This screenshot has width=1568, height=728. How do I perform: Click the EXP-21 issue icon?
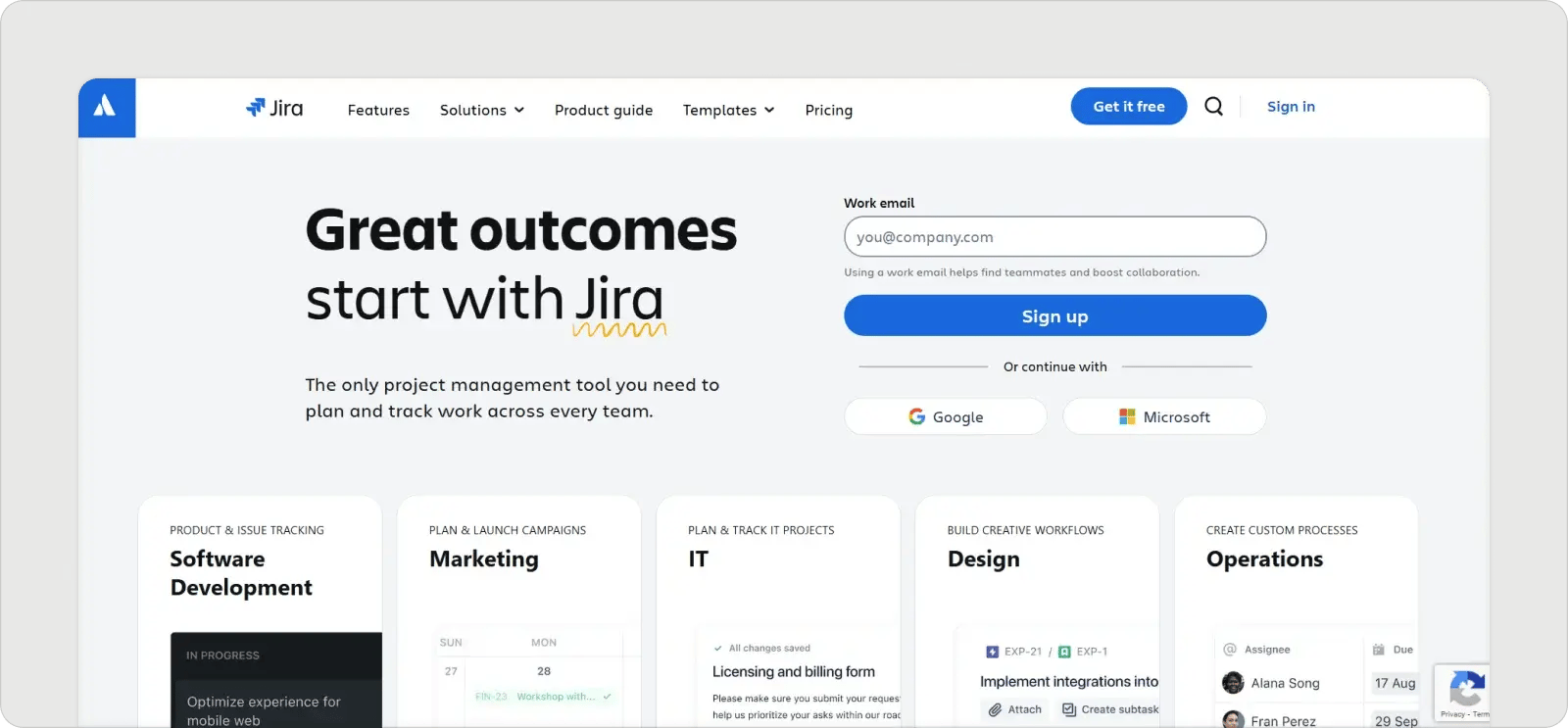[992, 652]
